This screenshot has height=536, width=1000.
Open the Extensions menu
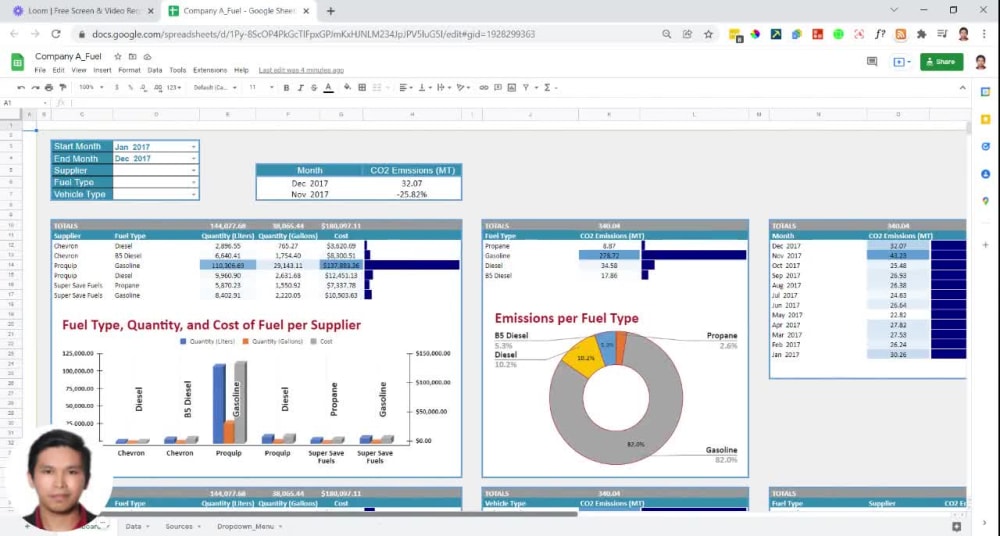210,70
